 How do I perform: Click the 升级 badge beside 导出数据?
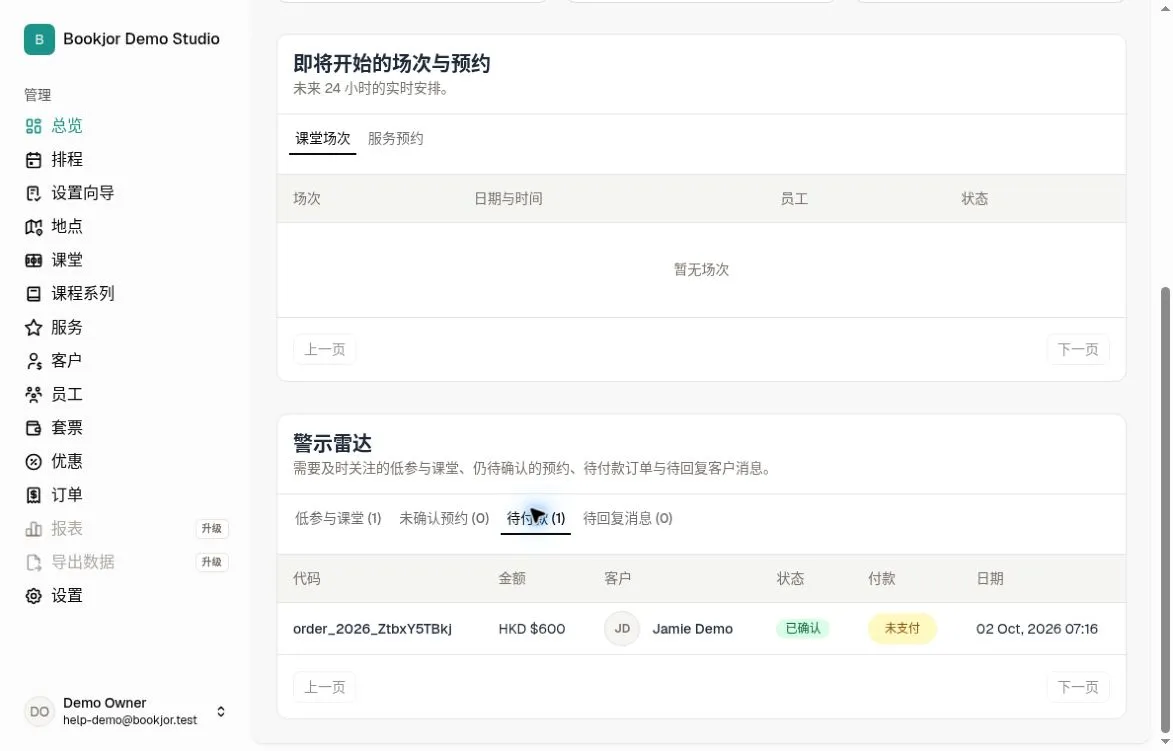coord(212,562)
